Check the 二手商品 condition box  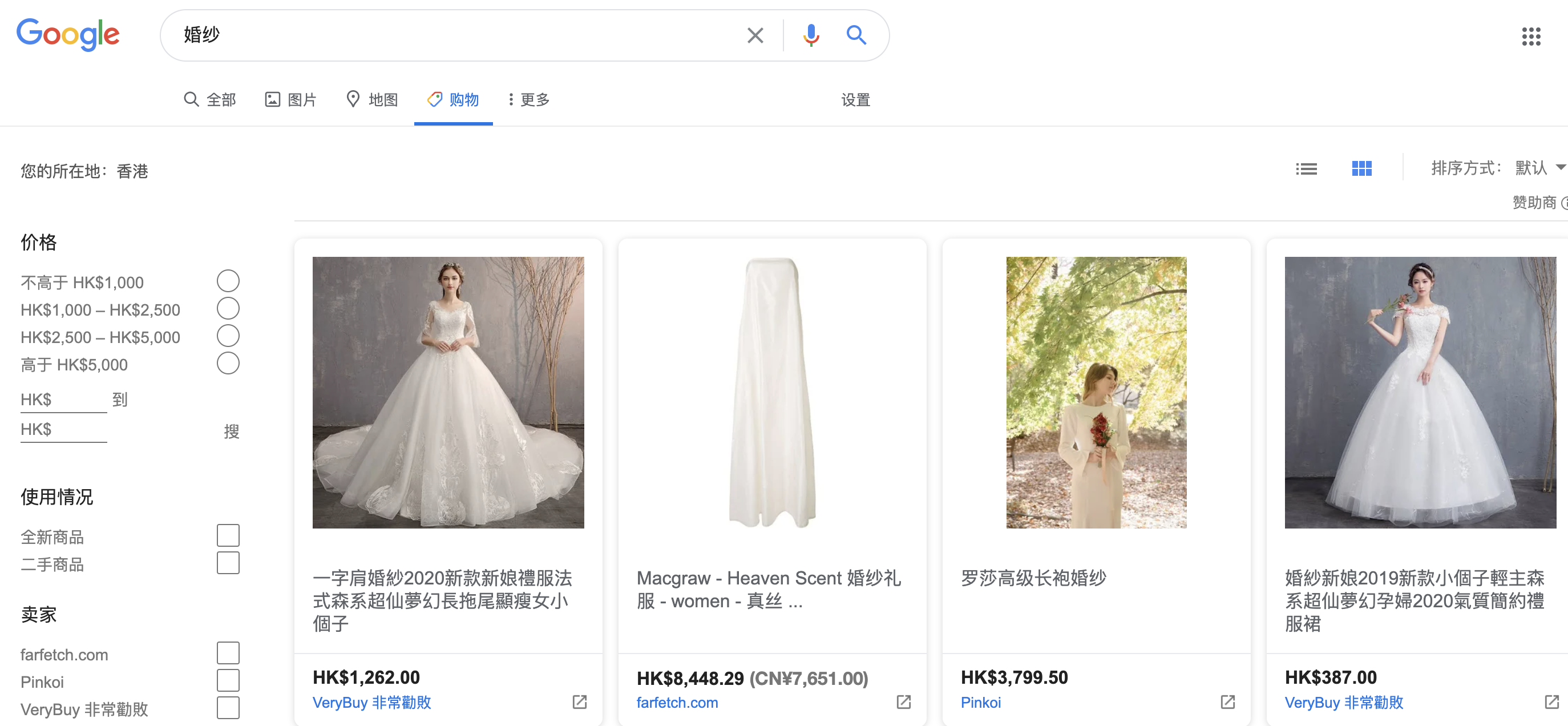coord(228,563)
